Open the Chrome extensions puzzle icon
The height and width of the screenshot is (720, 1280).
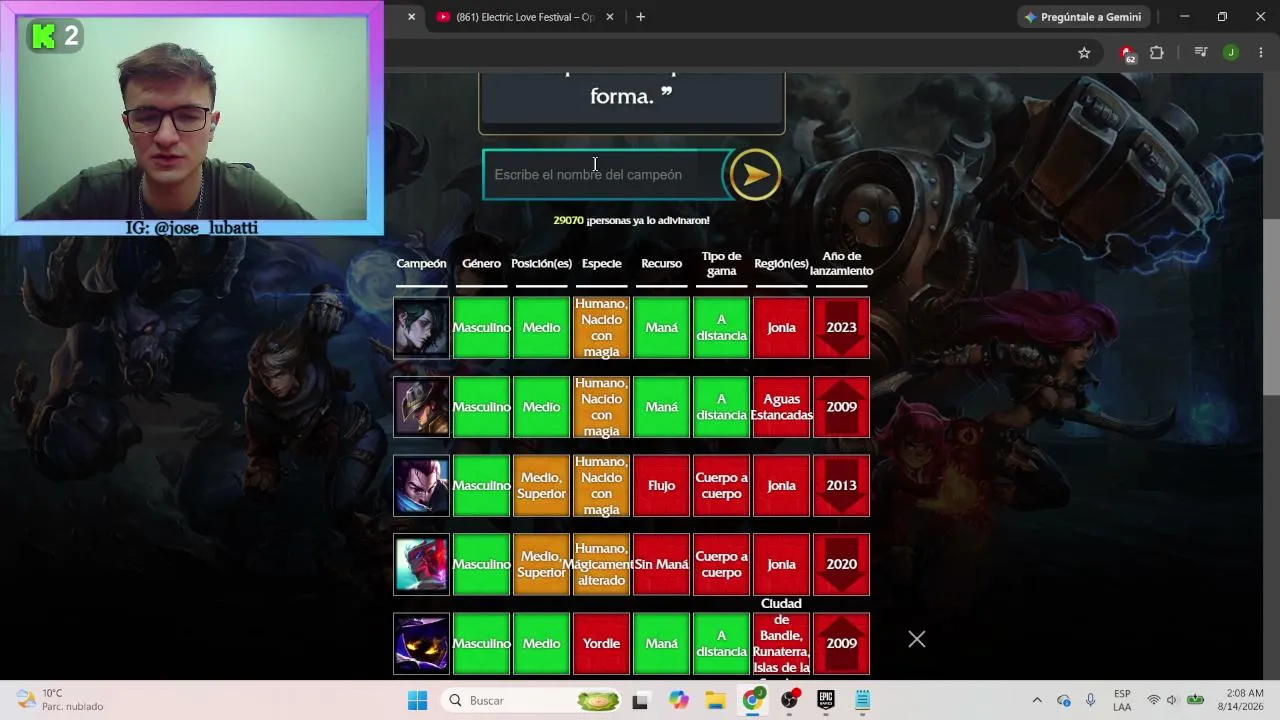(1157, 53)
